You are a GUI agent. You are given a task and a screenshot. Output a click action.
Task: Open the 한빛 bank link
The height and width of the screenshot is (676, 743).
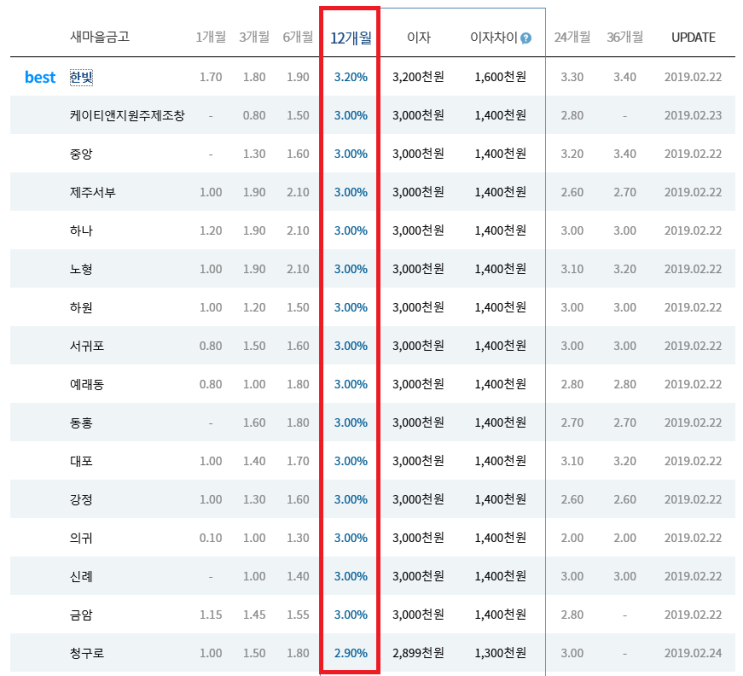(x=81, y=77)
